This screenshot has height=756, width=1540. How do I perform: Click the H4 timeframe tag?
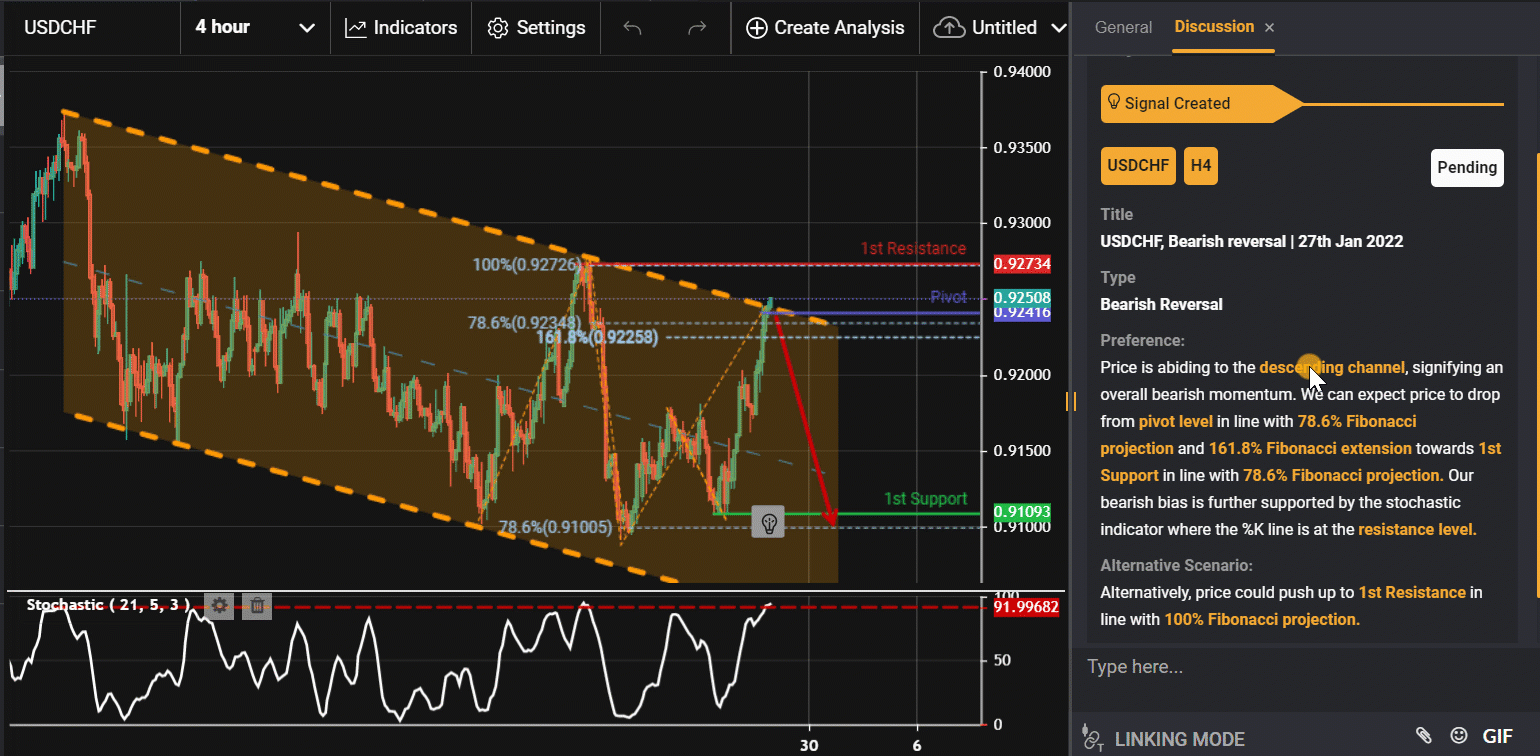[x=1200, y=166]
